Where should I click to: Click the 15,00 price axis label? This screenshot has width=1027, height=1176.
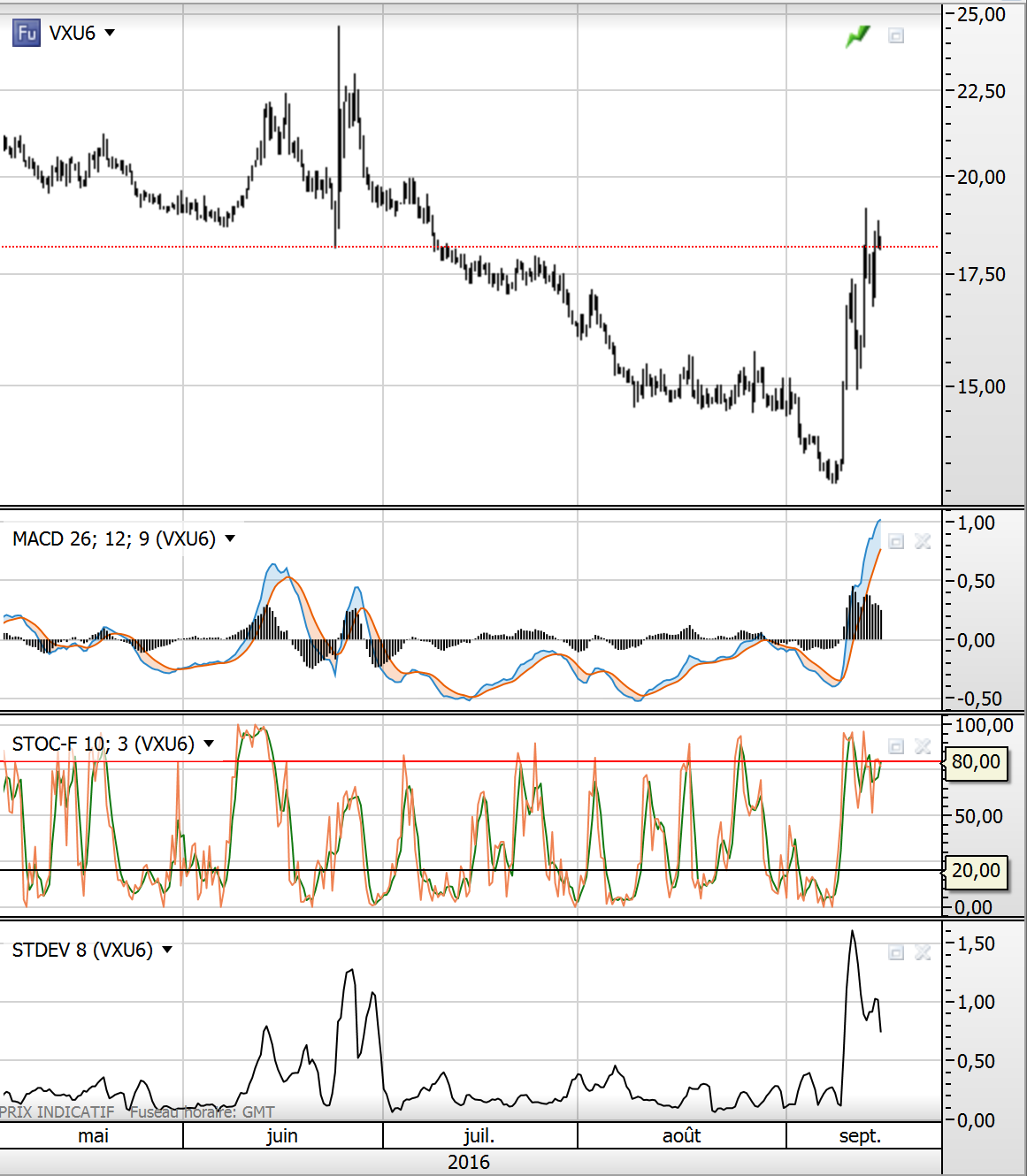(982, 386)
